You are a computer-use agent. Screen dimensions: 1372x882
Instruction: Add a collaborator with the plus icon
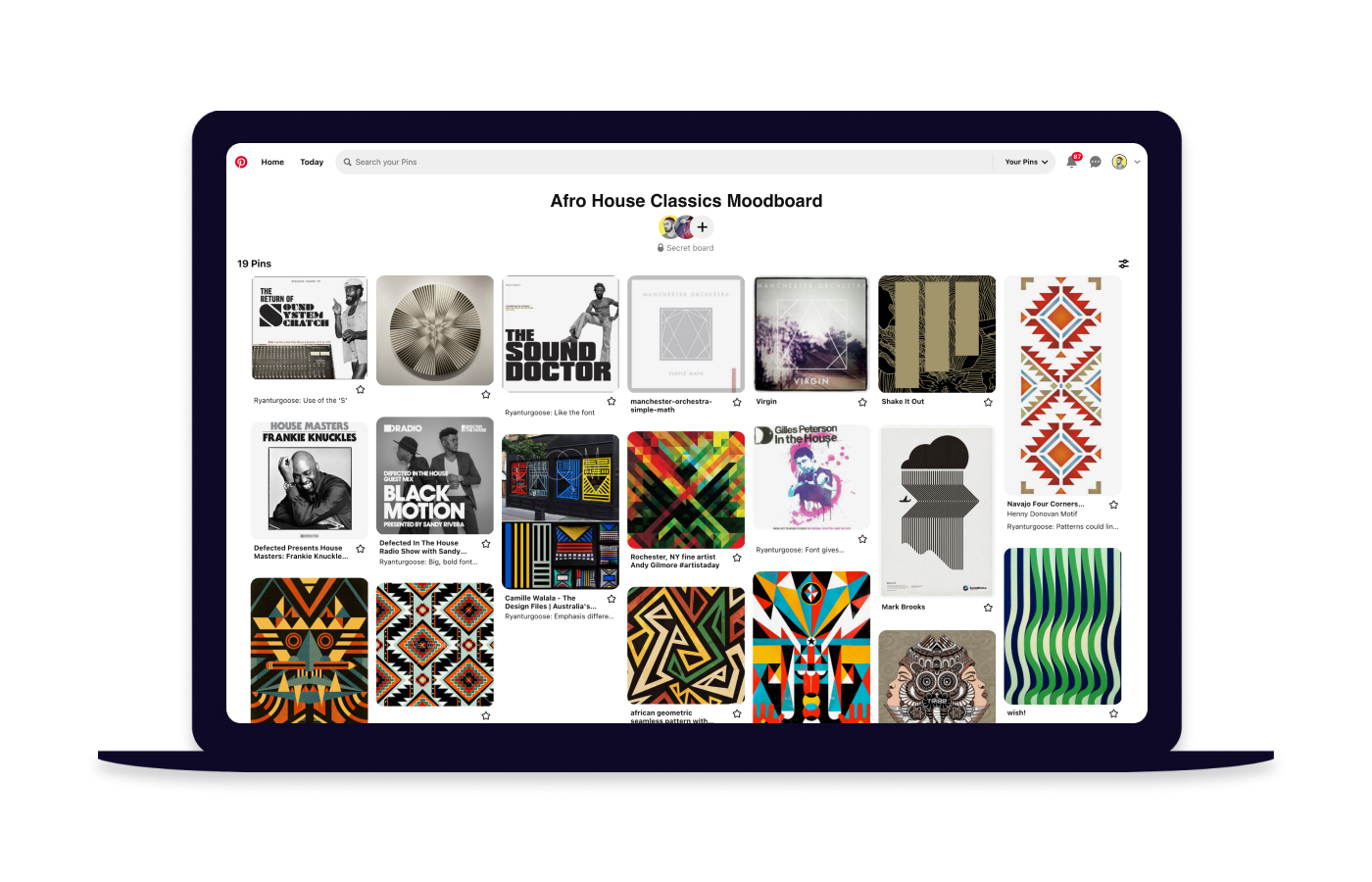click(703, 227)
